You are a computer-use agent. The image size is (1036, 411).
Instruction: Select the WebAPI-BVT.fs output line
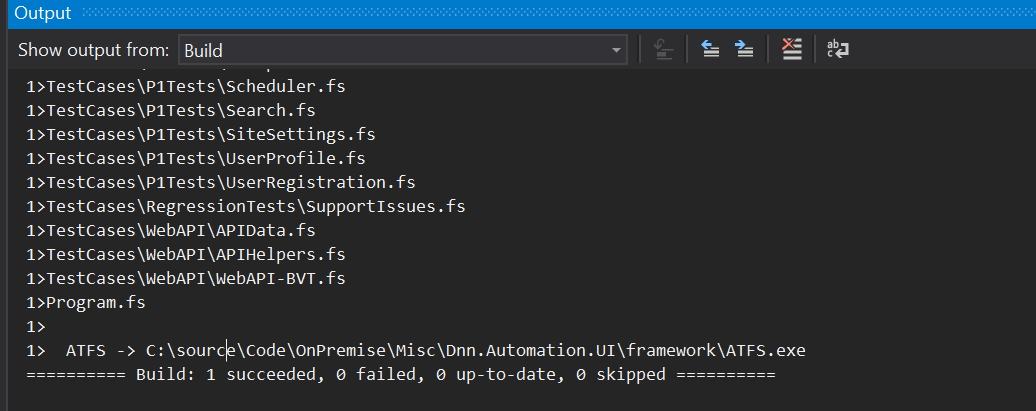(186, 279)
